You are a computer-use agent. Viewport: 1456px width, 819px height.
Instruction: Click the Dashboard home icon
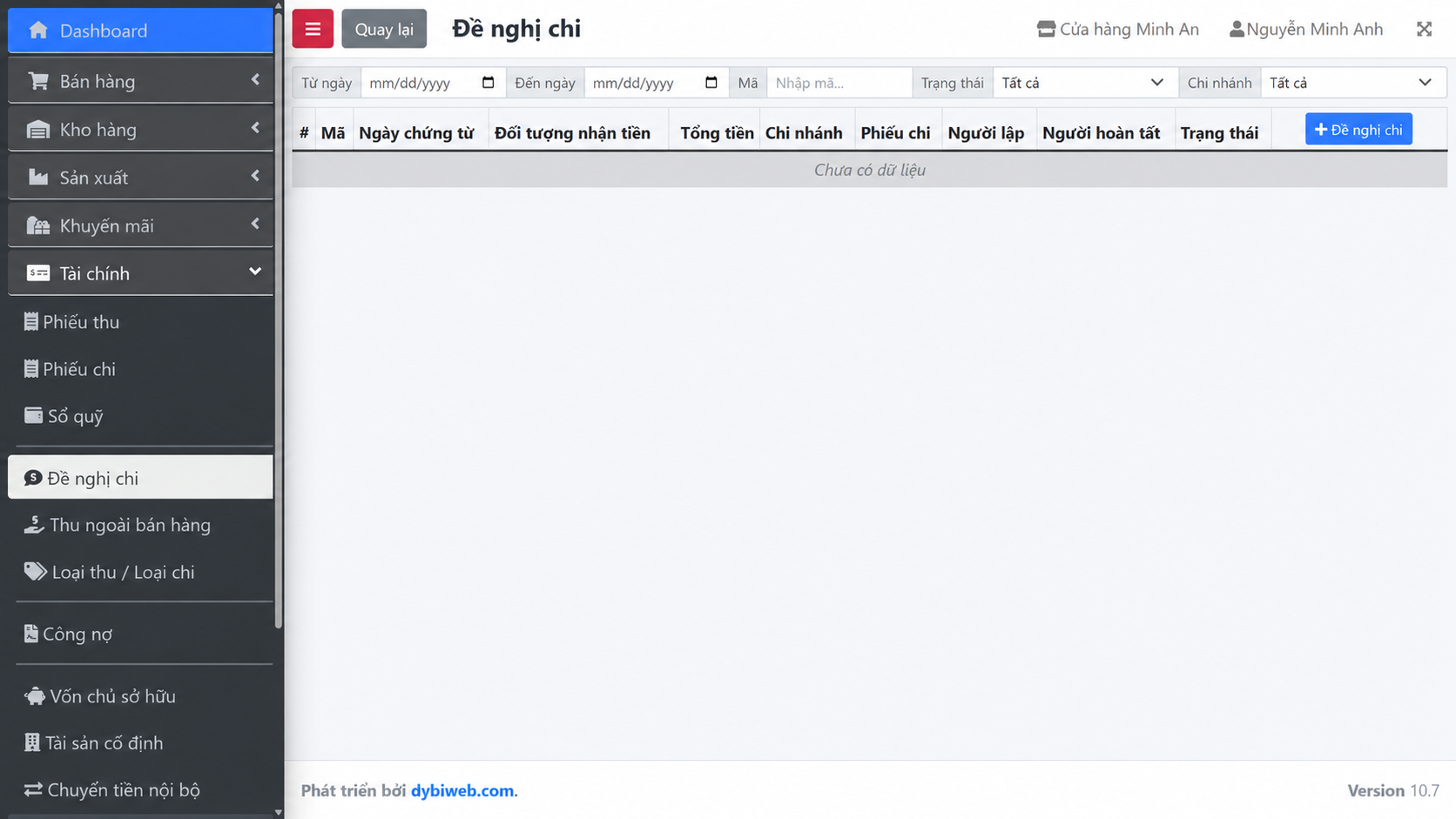38,30
